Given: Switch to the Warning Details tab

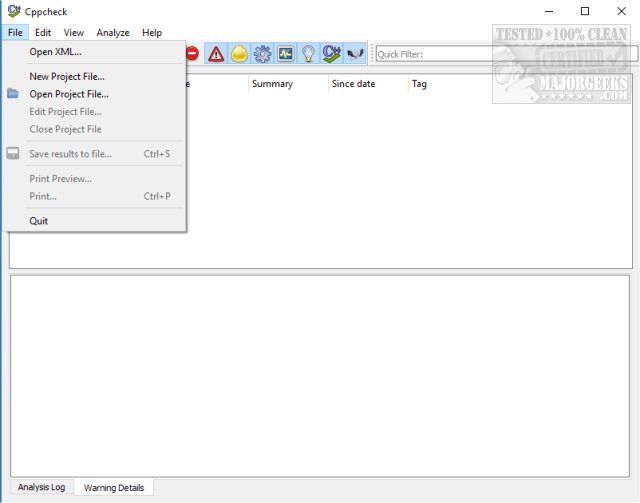Looking at the screenshot, I should 114,487.
